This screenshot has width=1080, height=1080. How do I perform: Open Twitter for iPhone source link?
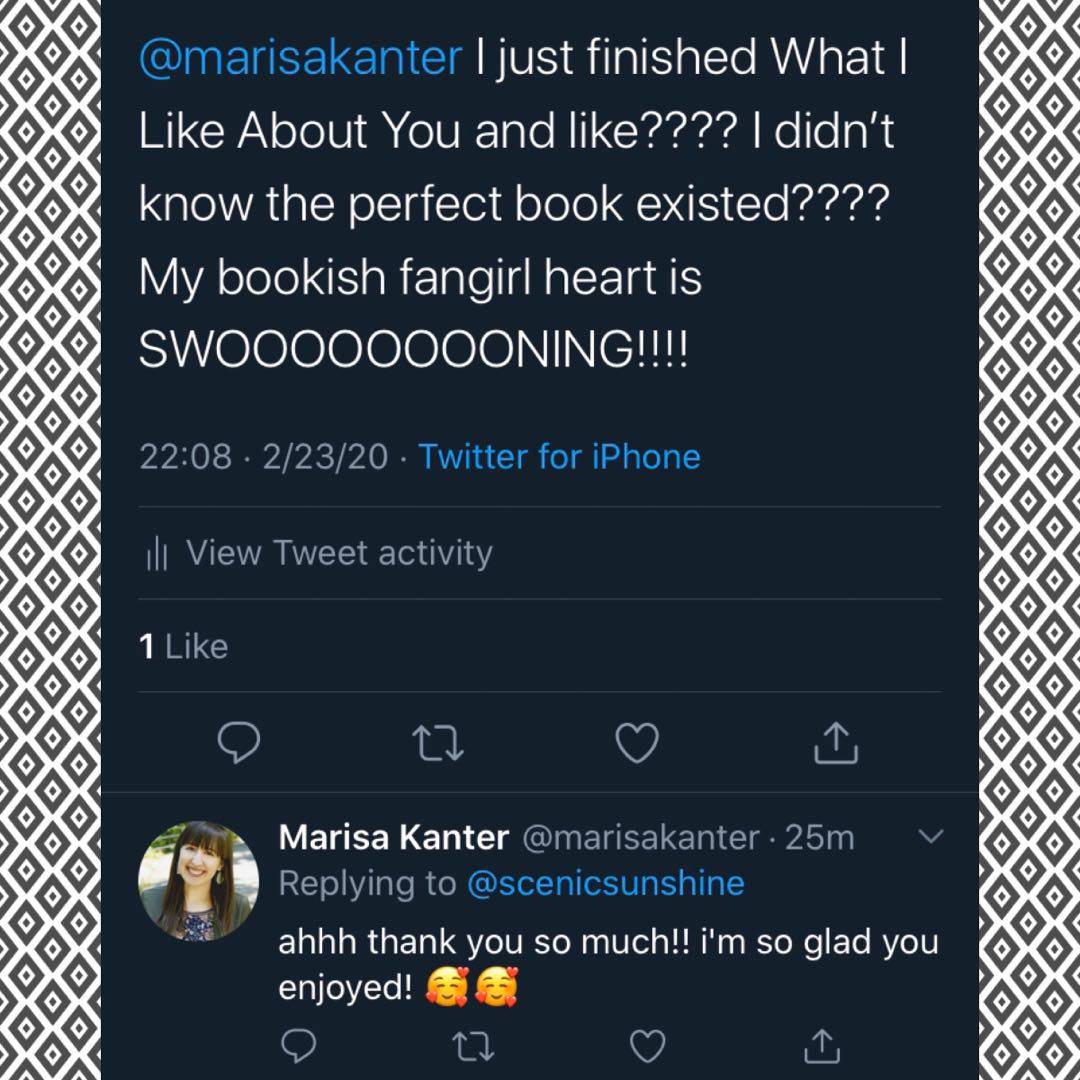point(559,457)
